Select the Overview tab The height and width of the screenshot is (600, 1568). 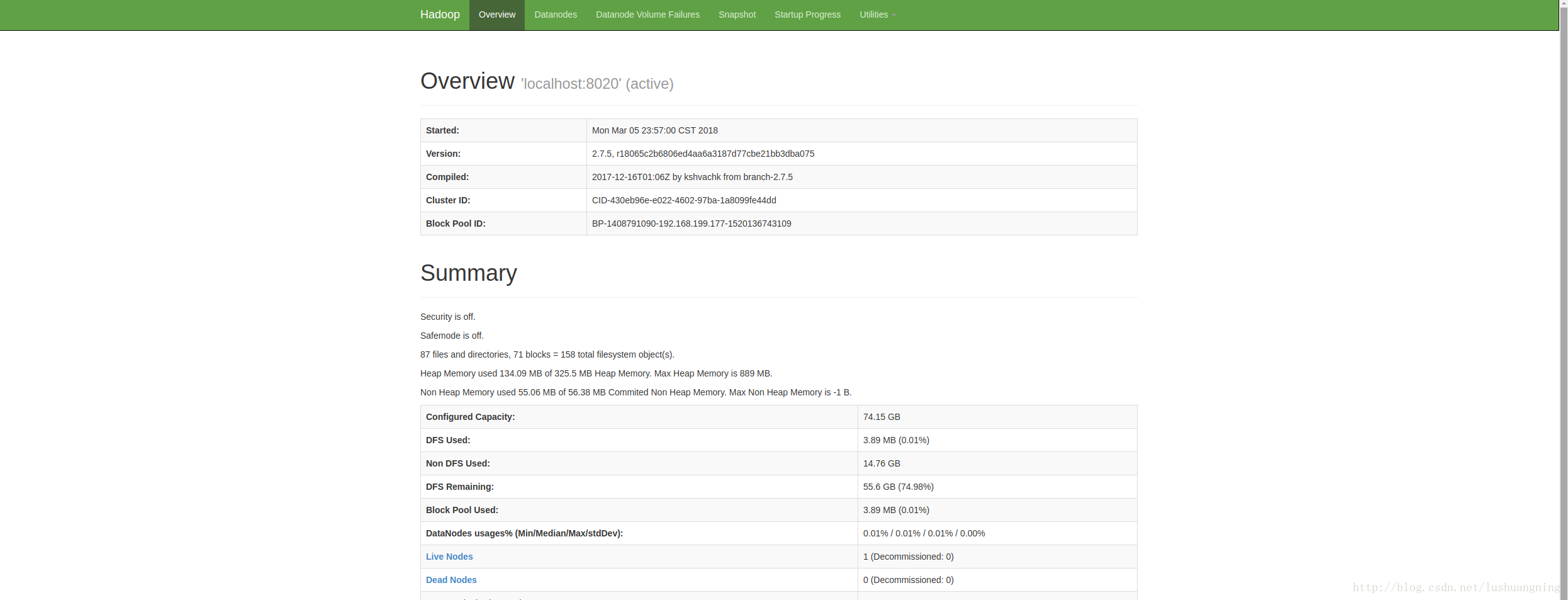pos(497,14)
